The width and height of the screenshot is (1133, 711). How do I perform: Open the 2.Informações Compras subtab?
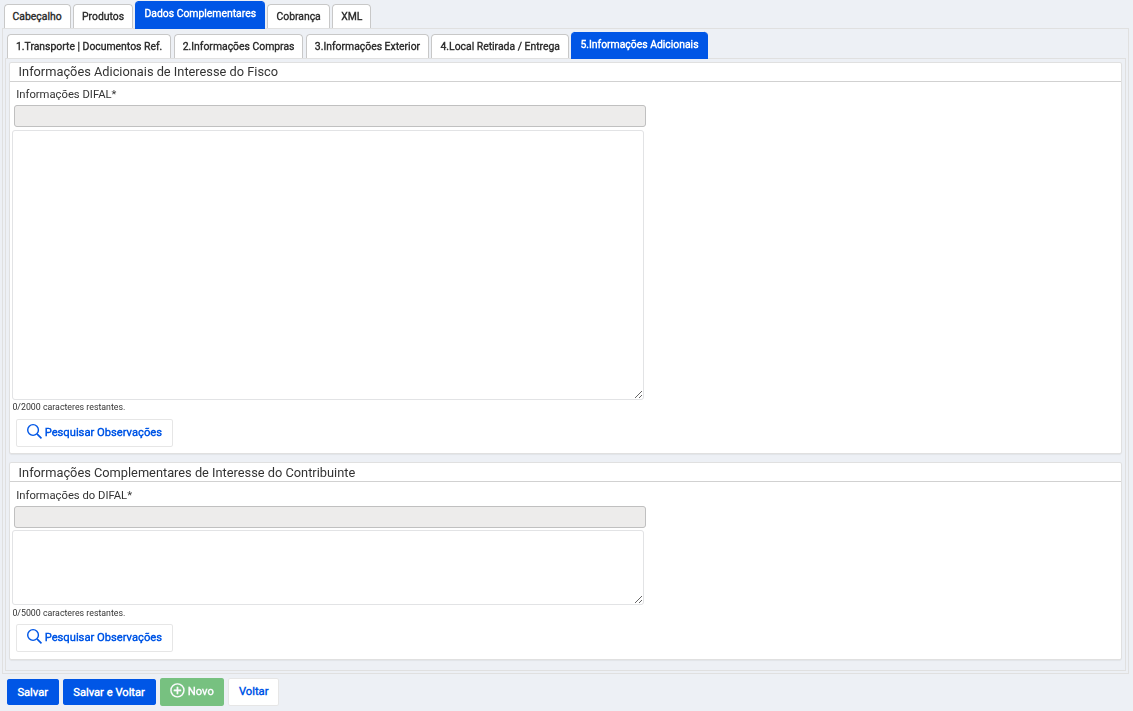tap(238, 46)
